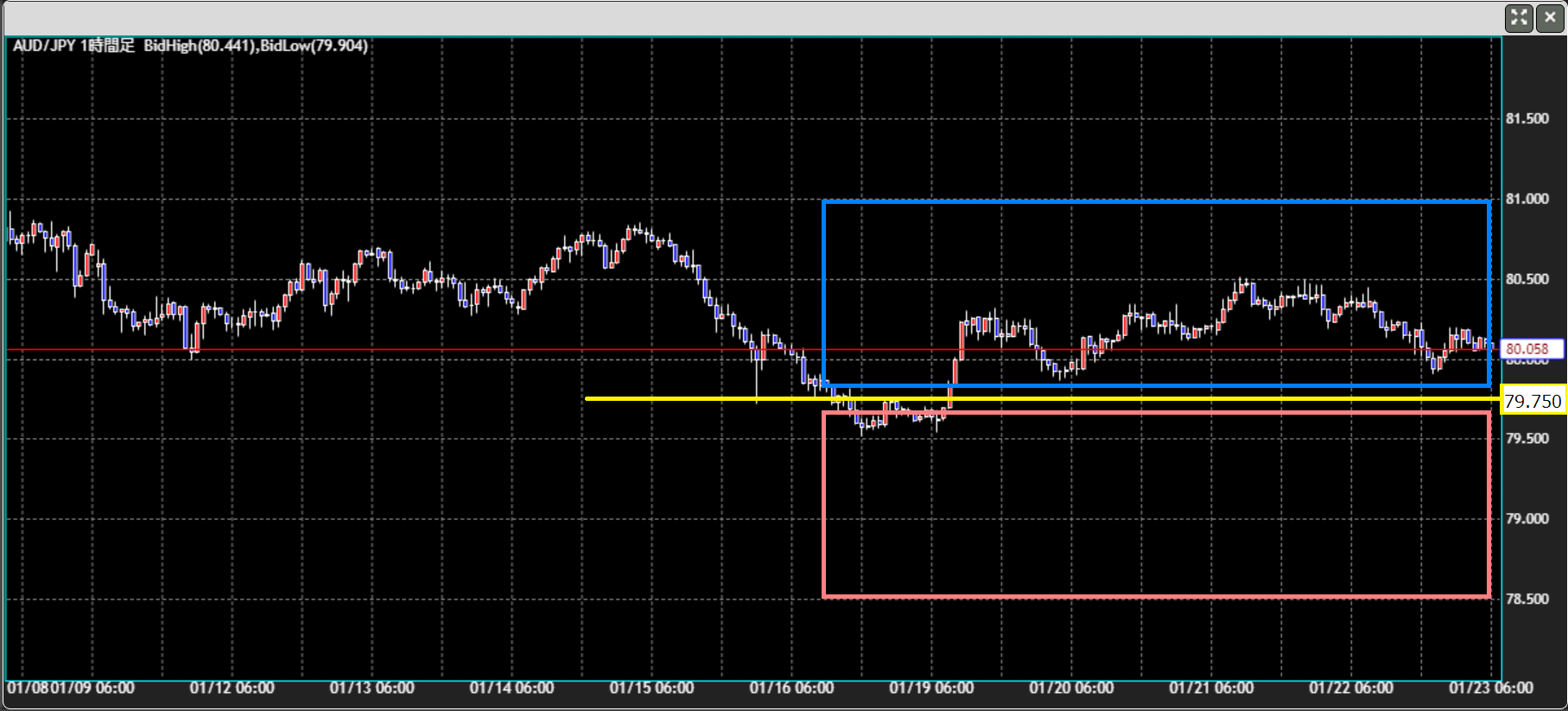Screen dimensions: 1568x711
Task: Click the 79.000 price axis label
Action: pyautogui.click(x=1527, y=518)
